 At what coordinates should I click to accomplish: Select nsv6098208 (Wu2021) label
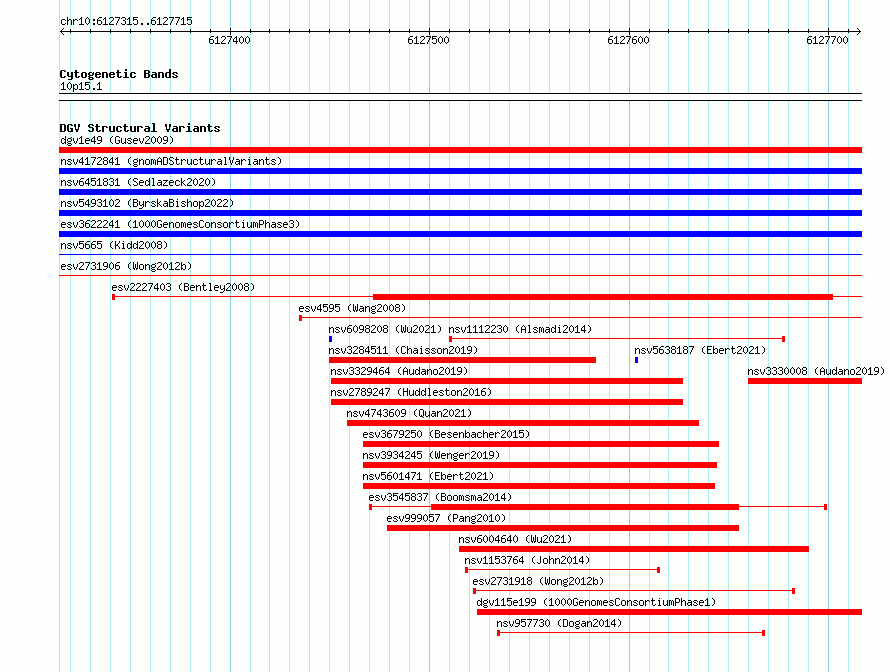click(385, 329)
